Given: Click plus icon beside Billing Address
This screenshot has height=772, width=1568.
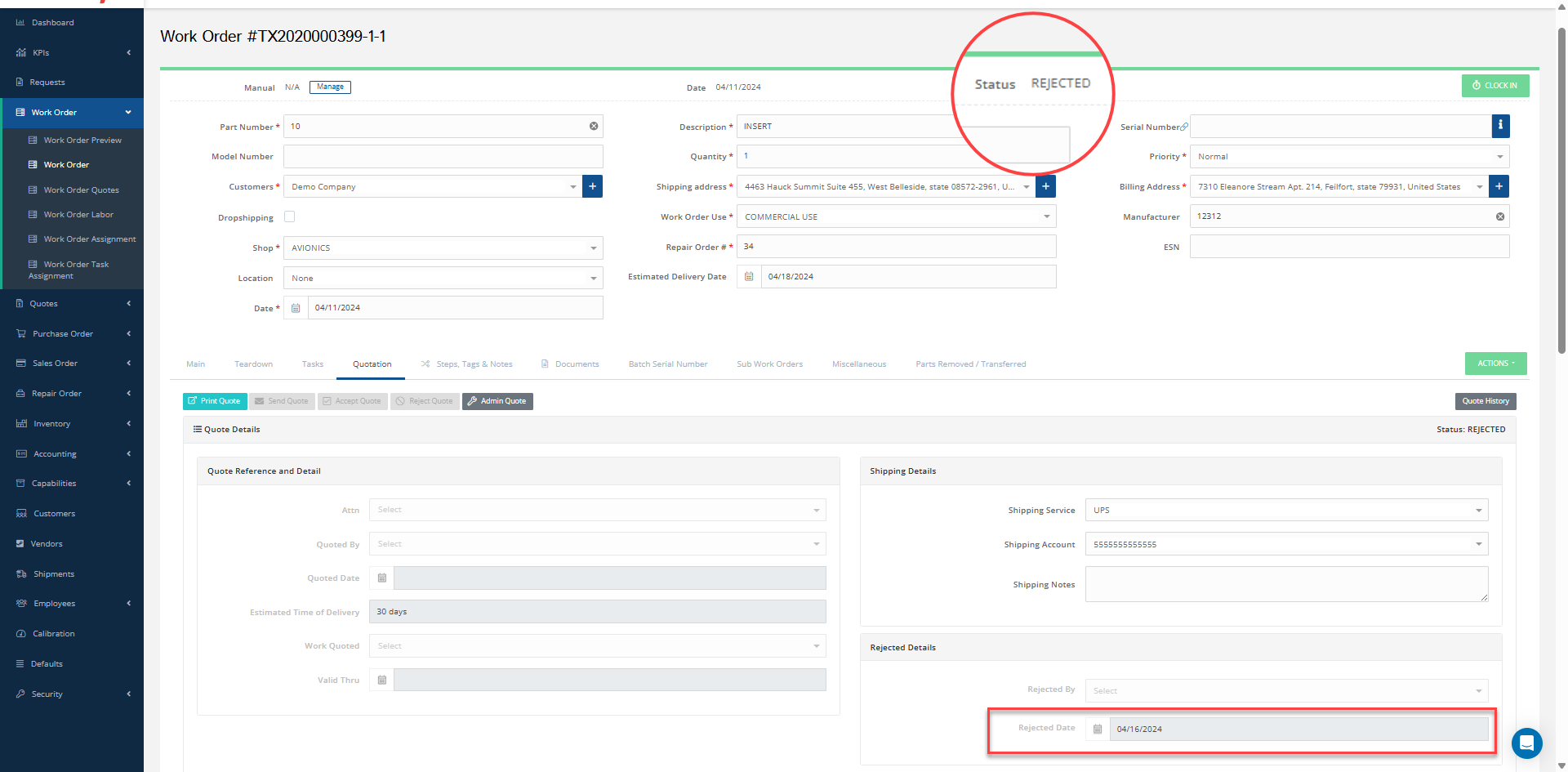Looking at the screenshot, I should [x=1499, y=186].
